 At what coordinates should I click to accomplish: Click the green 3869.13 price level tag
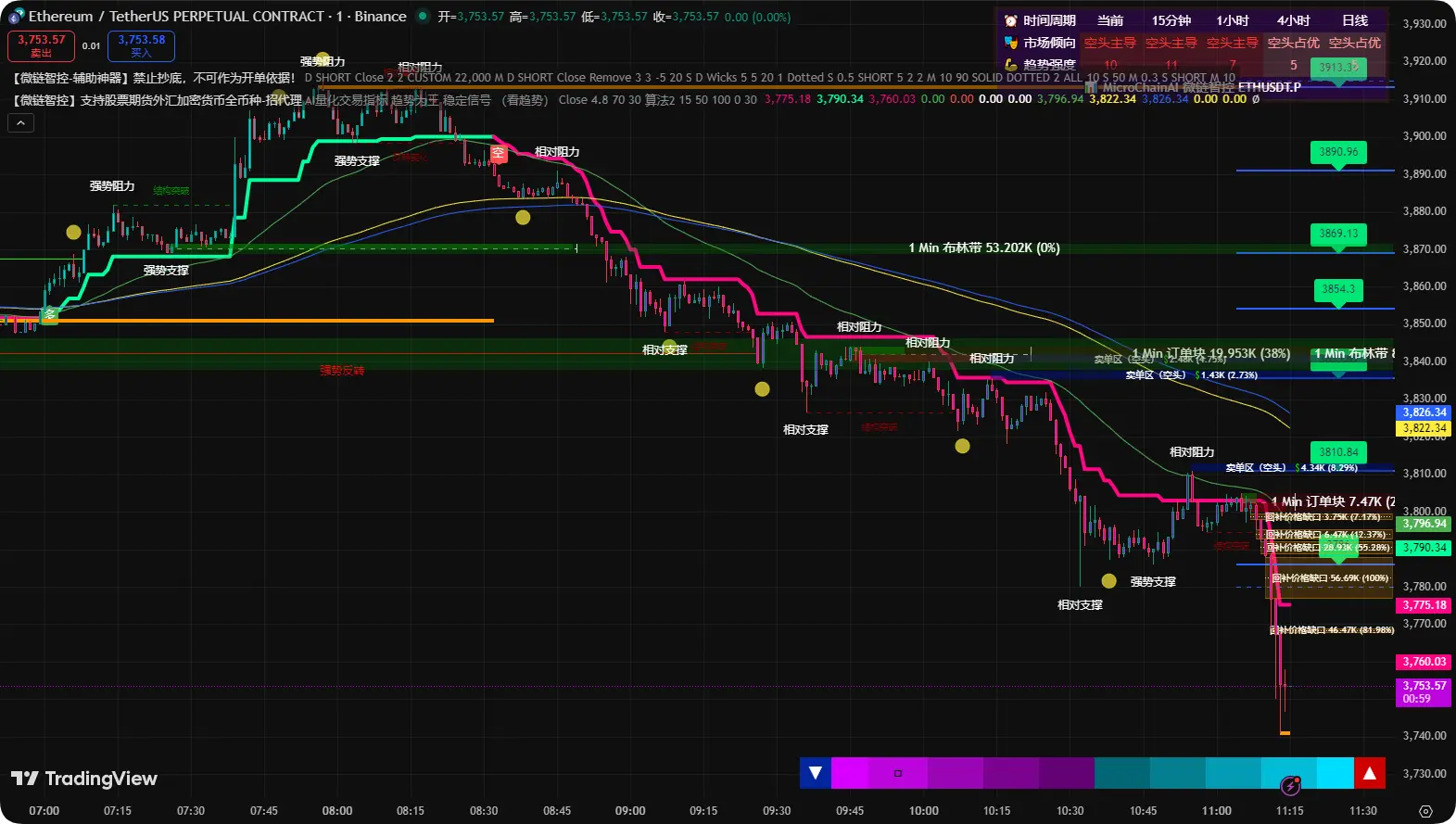[1338, 234]
